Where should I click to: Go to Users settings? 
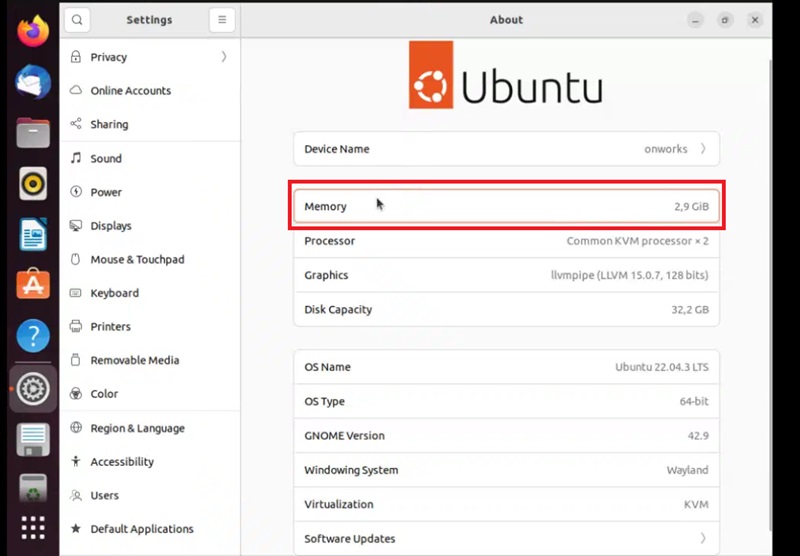(x=150, y=495)
